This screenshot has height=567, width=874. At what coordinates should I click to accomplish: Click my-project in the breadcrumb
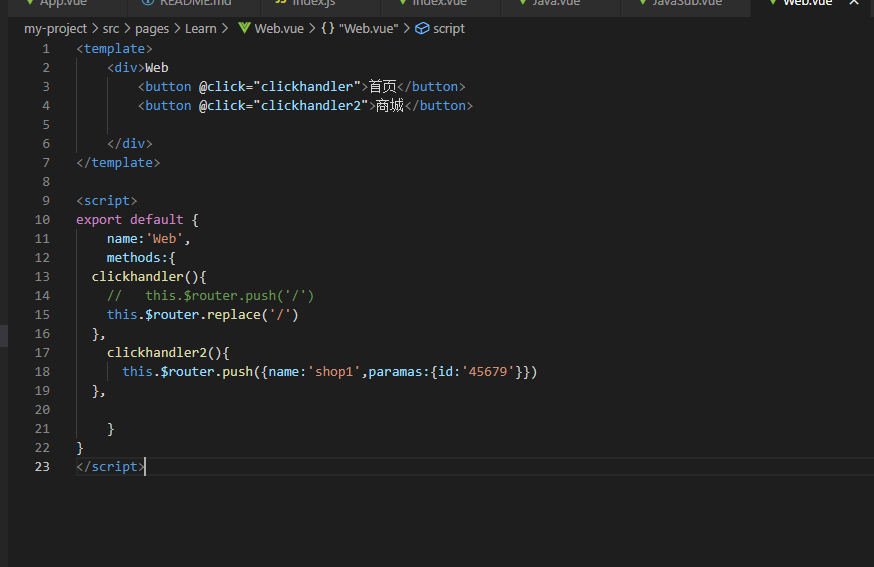(55, 28)
